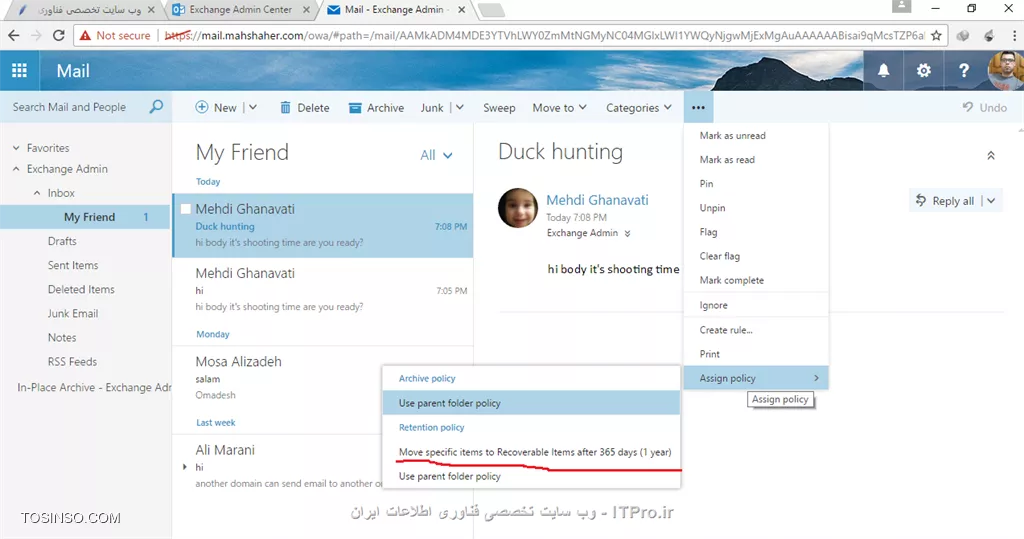Click Mehdi Ghanavati sender avatar
Screen dimensions: 1024x539
[x=518, y=208]
